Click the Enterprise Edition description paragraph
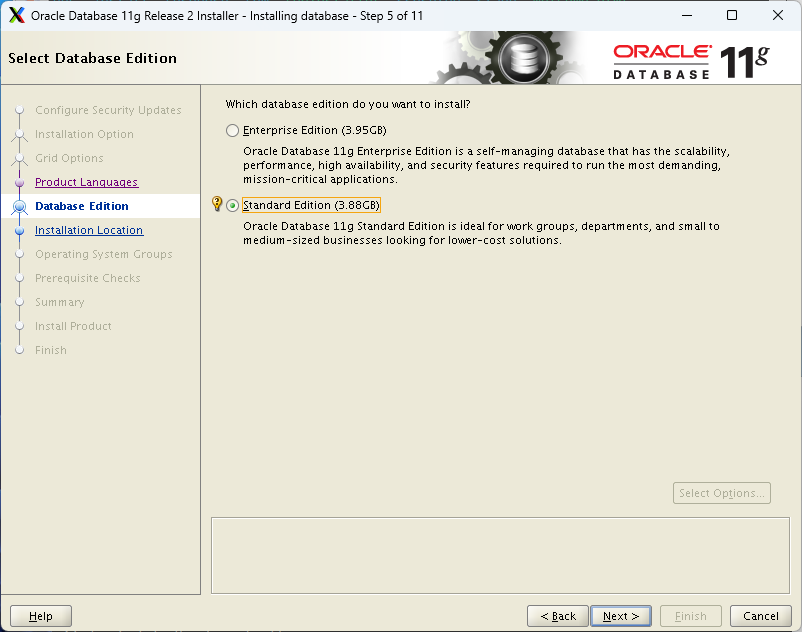Screen dimensions: 802x632 [x=486, y=165]
